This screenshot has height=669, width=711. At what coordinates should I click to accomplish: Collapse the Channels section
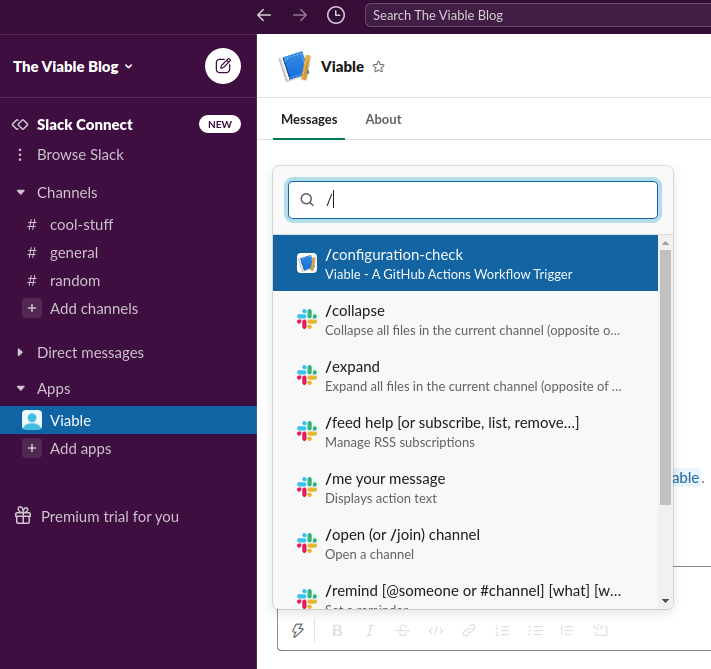(20, 193)
